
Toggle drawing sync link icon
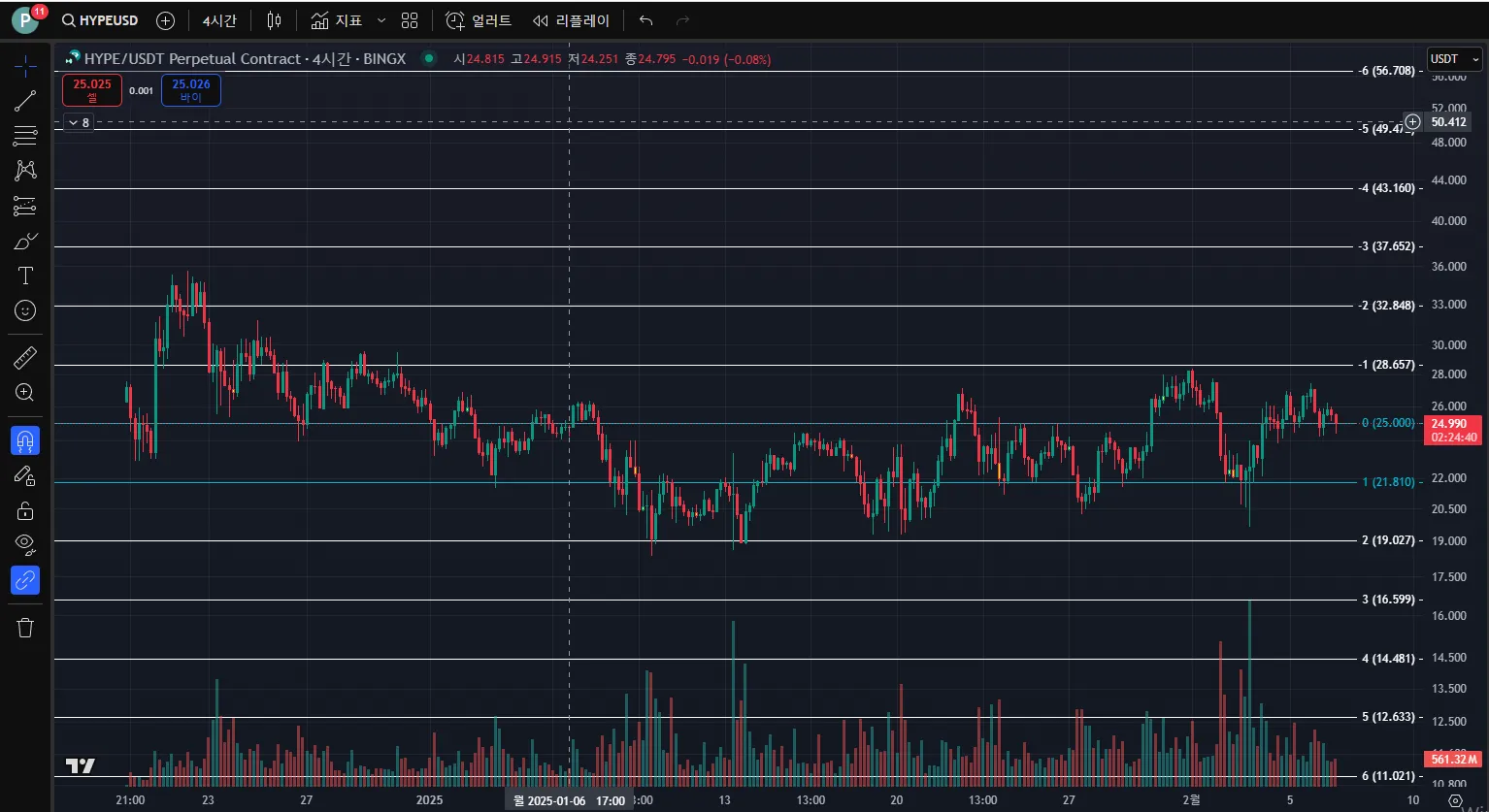pos(25,580)
